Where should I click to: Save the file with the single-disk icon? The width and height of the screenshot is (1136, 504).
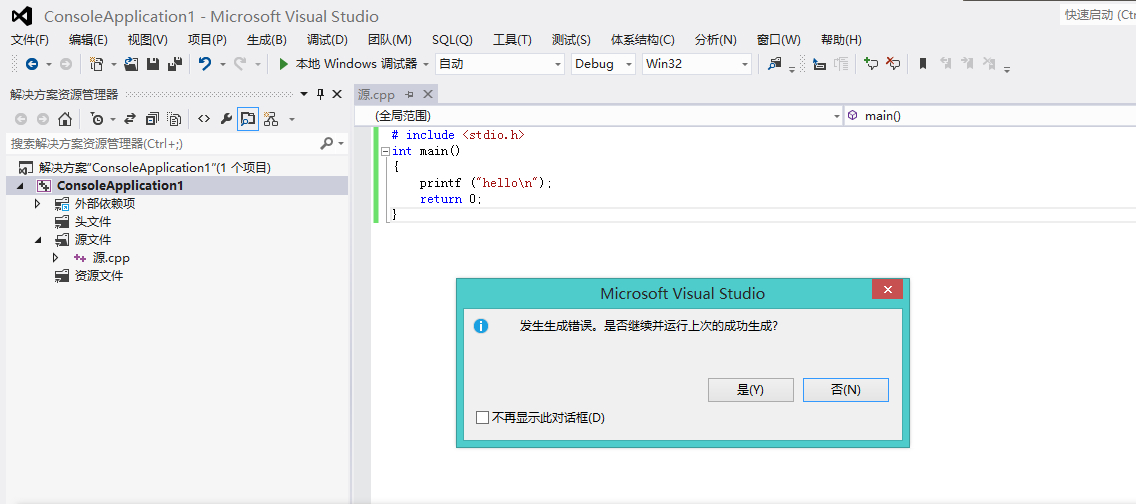tap(153, 64)
